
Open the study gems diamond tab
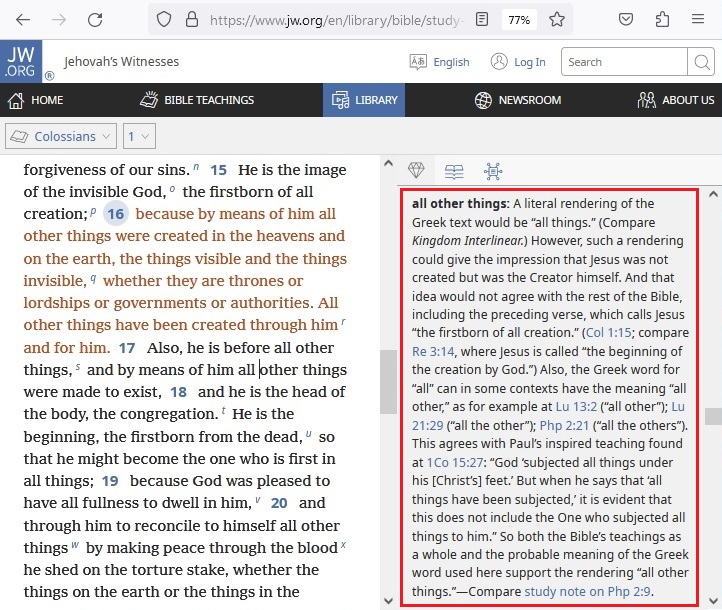coord(416,170)
